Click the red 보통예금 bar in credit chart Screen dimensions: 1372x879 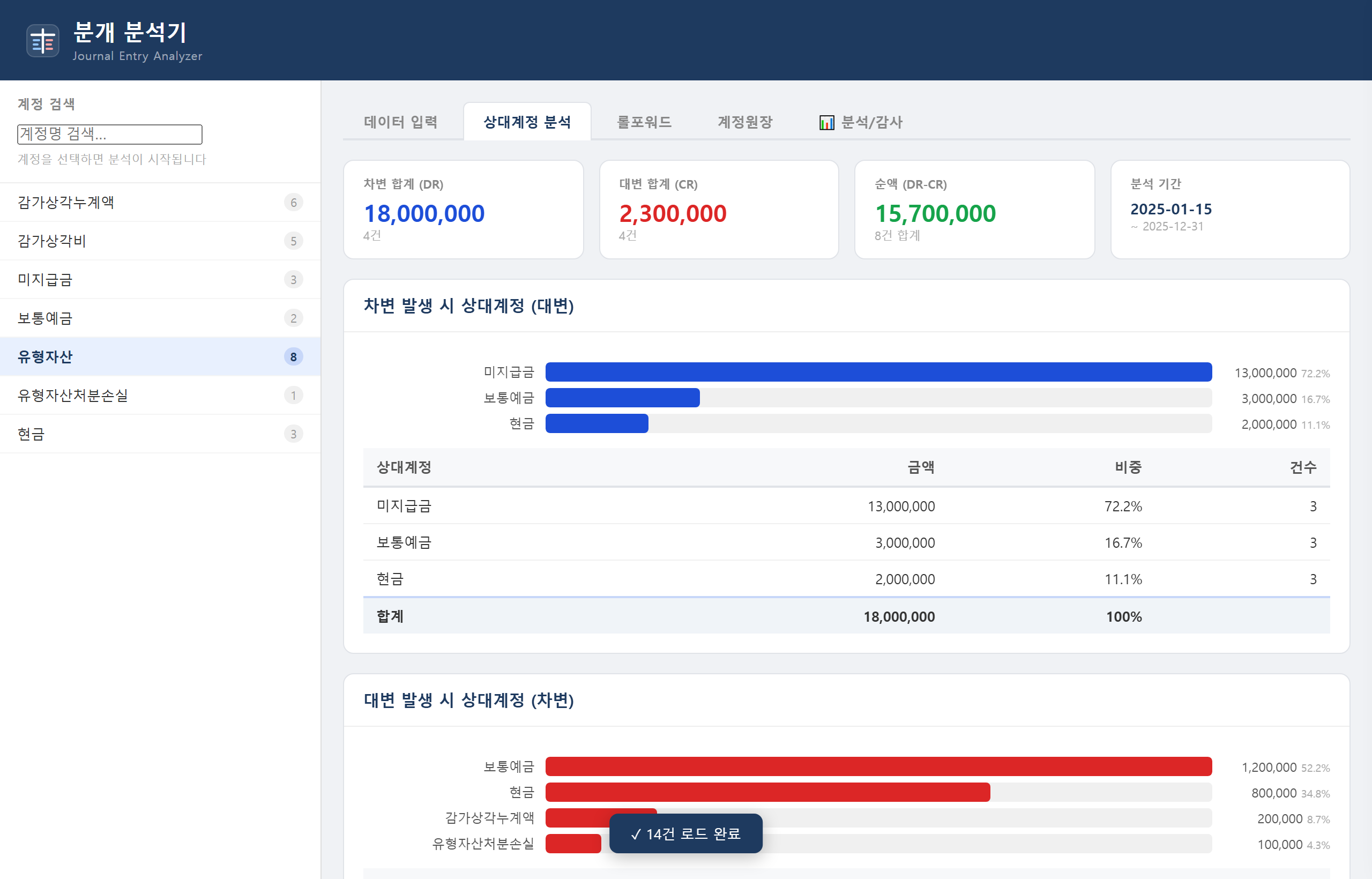(878, 766)
